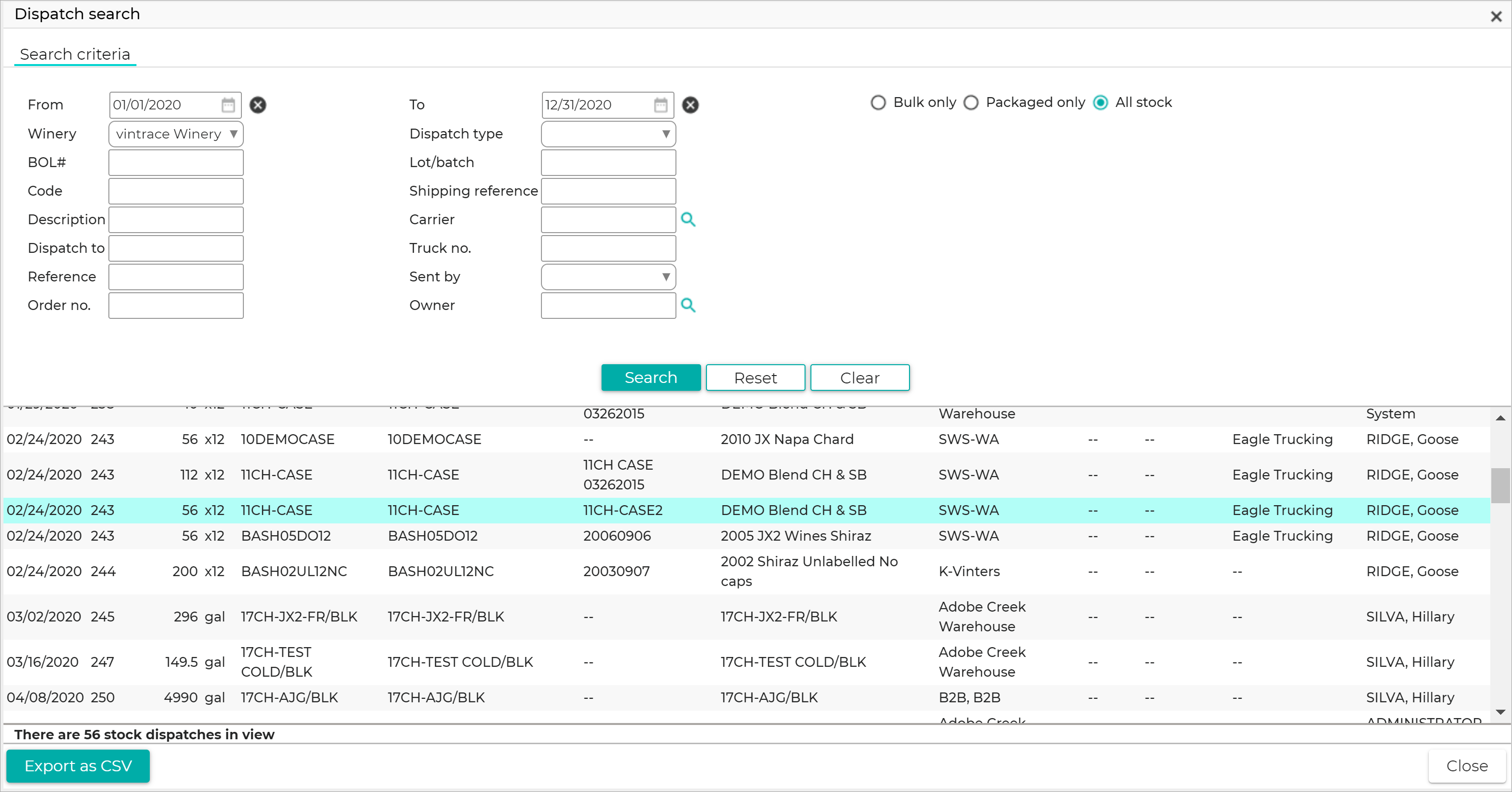Click RIDGE, Goose in BOL 244 row

coord(1412,572)
